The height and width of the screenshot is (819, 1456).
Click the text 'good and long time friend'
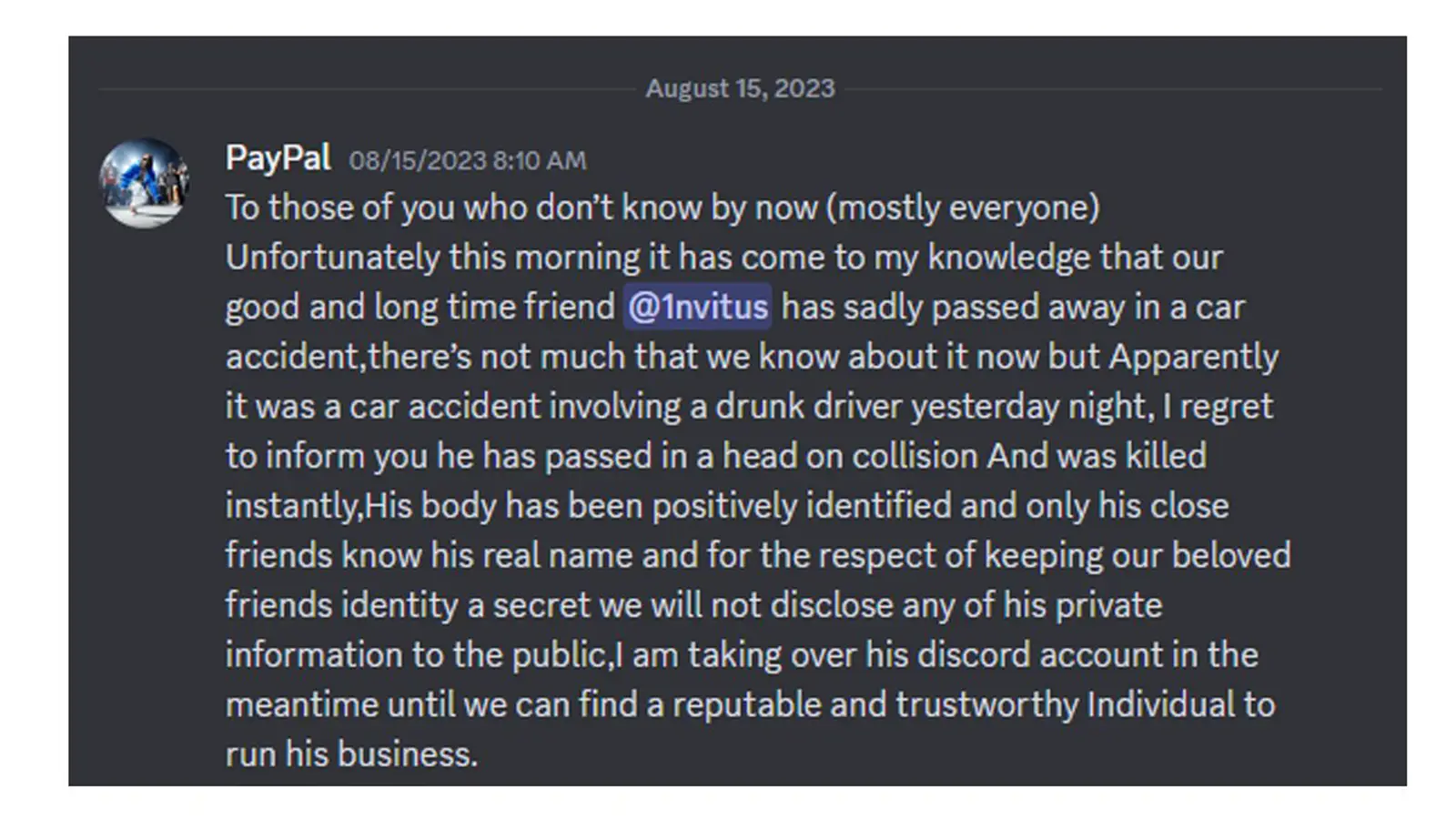tap(420, 308)
